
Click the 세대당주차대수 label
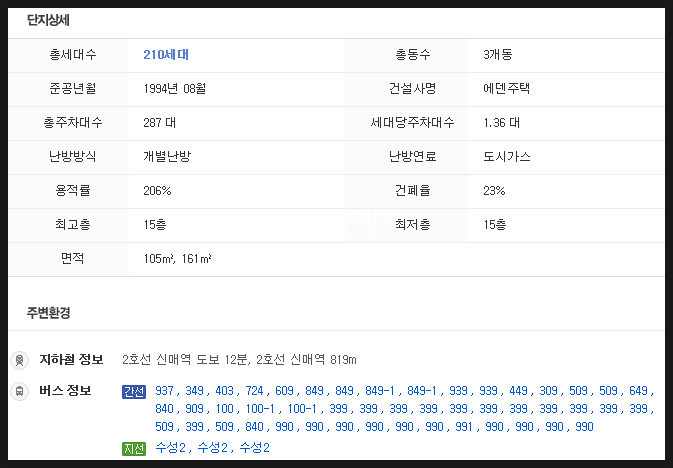pos(412,123)
